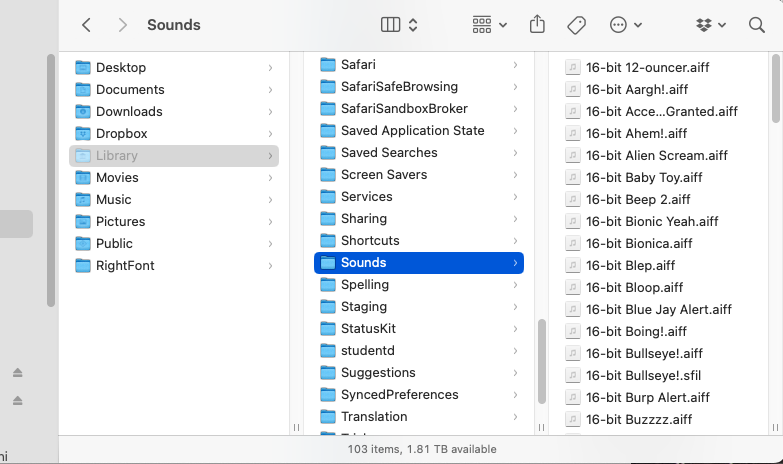Click the middle column scrollbar thumb
The width and height of the screenshot is (783, 464).
[x=541, y=361]
